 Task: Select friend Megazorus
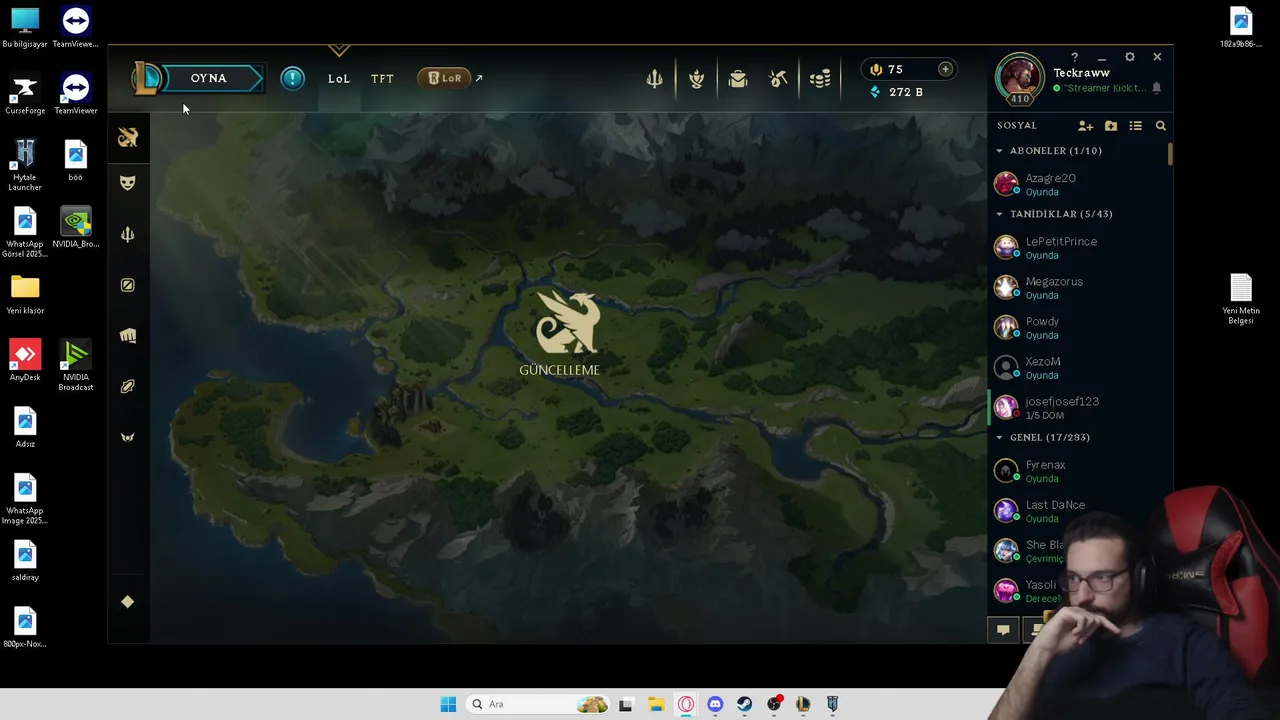click(x=1078, y=287)
